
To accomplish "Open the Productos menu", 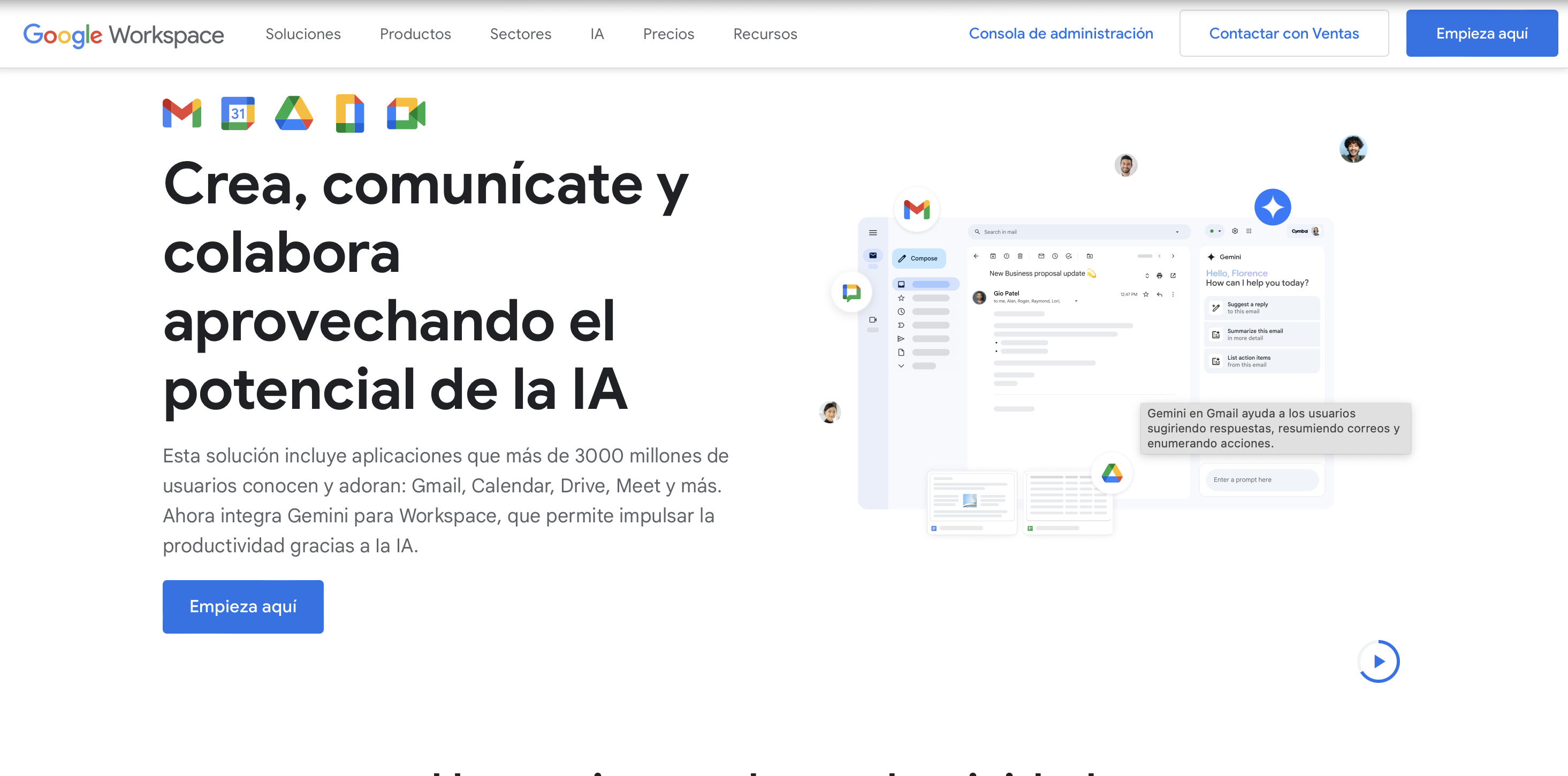I will pos(415,34).
